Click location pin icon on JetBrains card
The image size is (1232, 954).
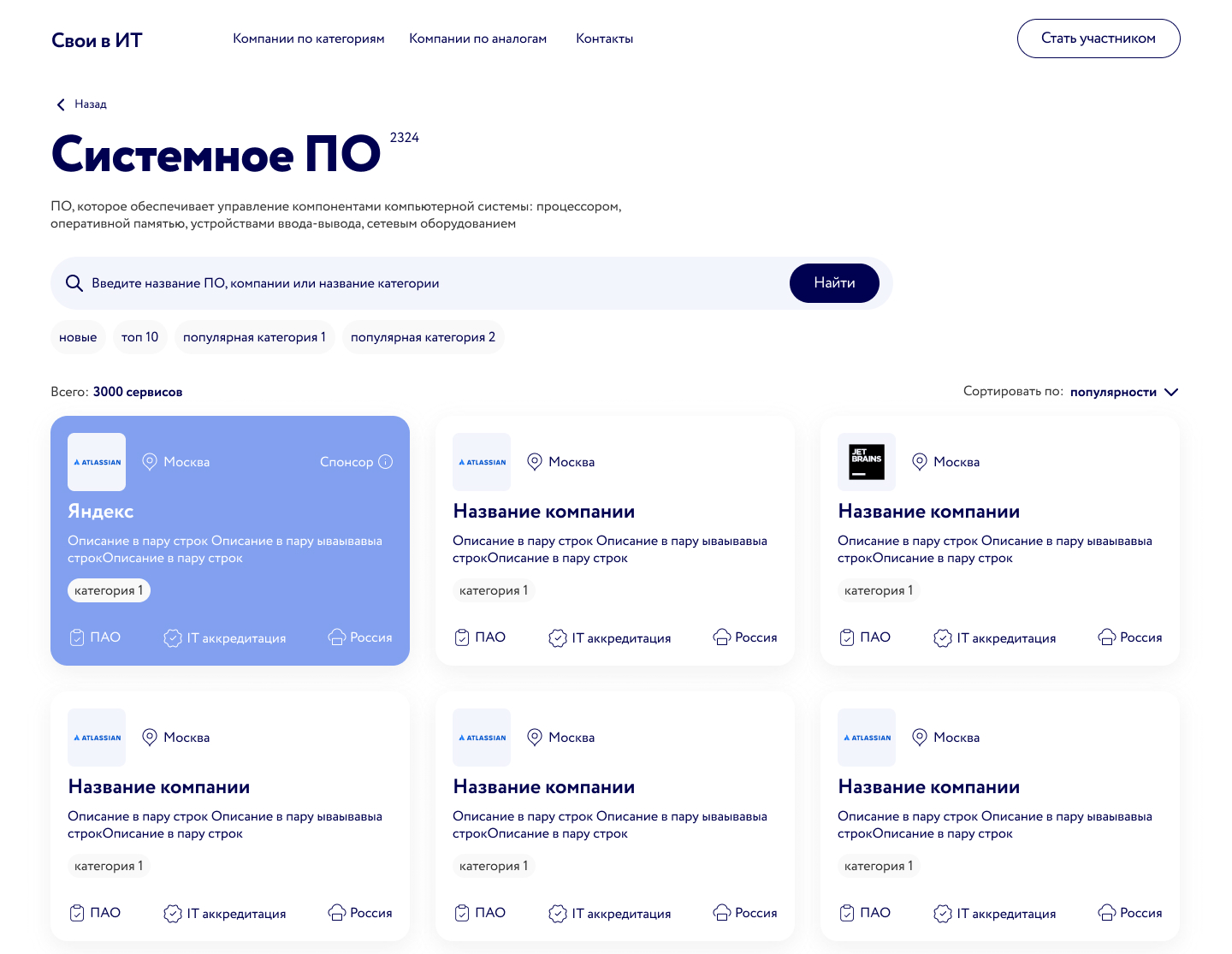click(x=920, y=462)
